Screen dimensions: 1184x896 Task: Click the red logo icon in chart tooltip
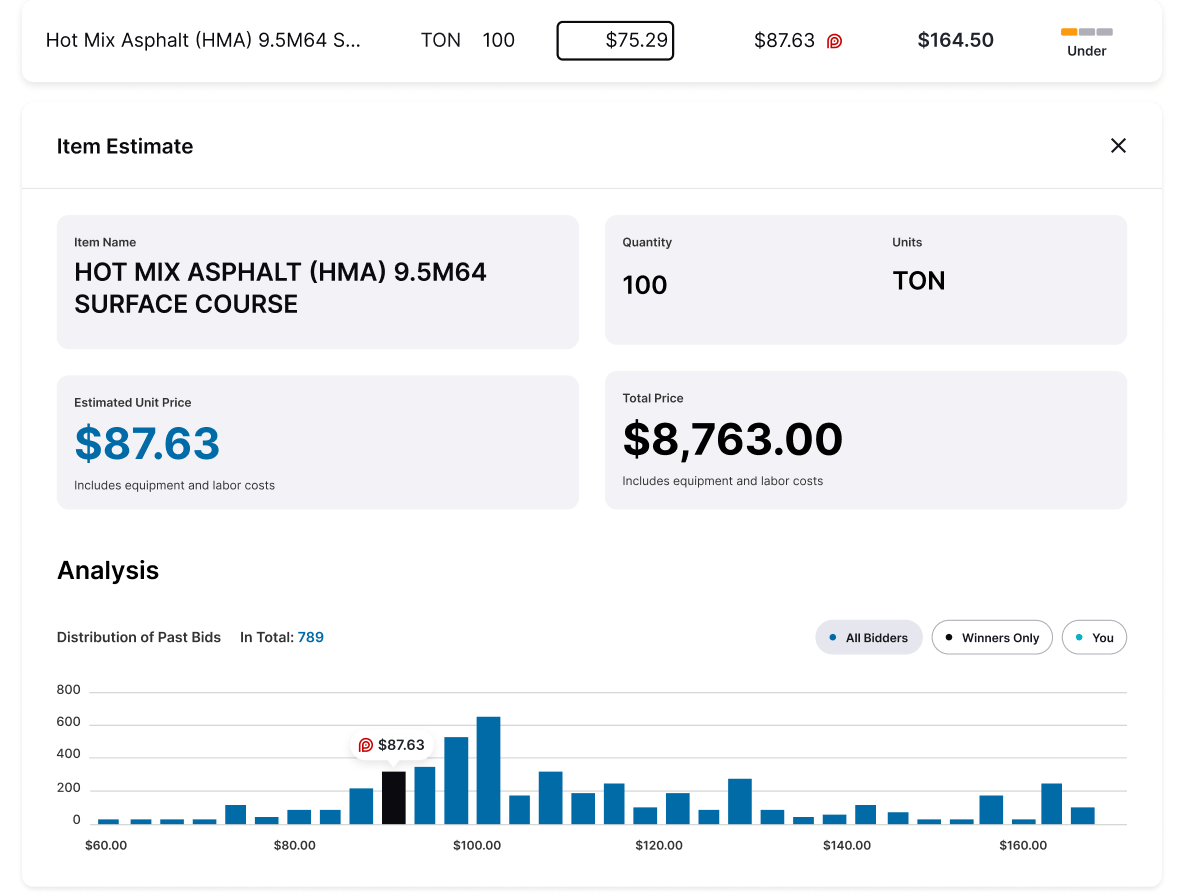tap(366, 745)
